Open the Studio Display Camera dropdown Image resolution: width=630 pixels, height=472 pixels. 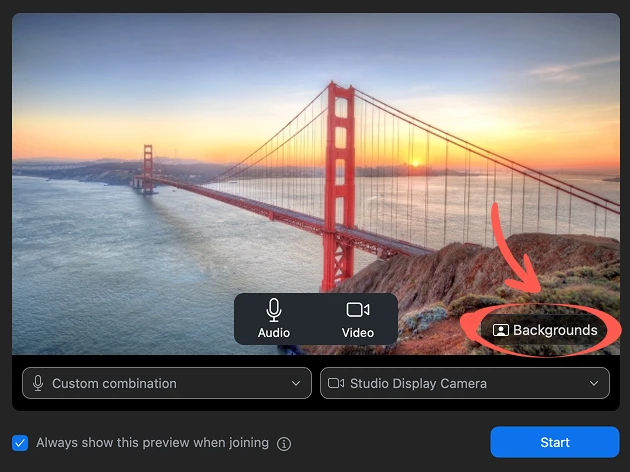(464, 383)
